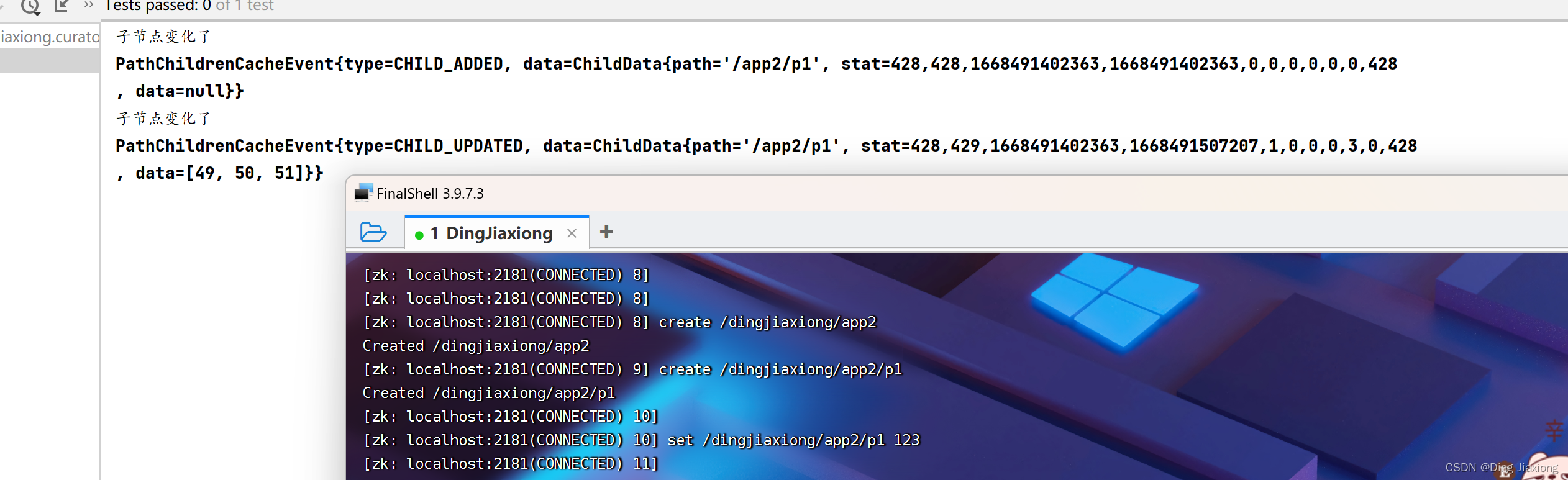
Task: Click the 'create /dingjiaxiong/app2' terminal command line
Action: point(767,322)
